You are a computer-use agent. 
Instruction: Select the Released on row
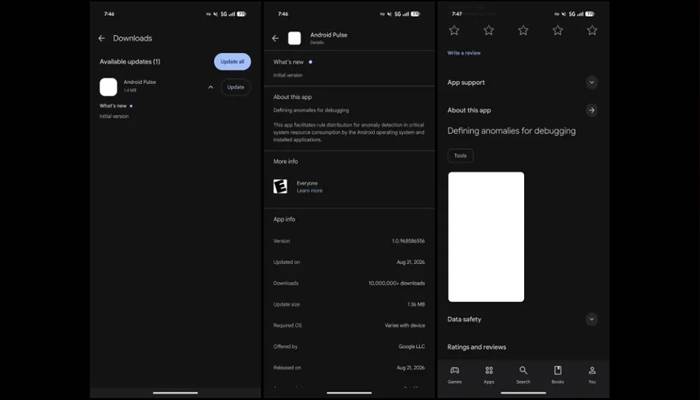click(x=349, y=368)
